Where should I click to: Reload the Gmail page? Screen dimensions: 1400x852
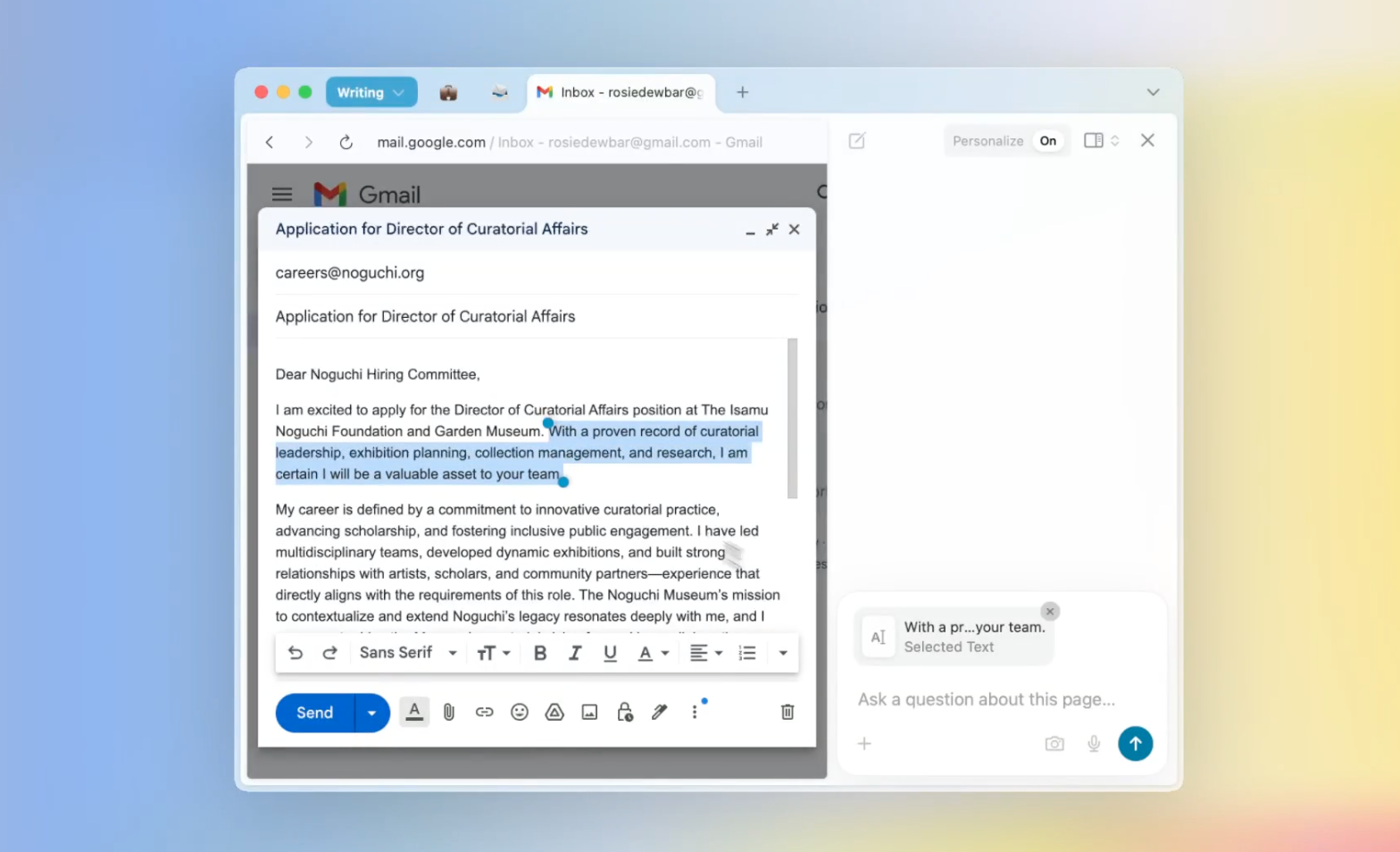(346, 142)
